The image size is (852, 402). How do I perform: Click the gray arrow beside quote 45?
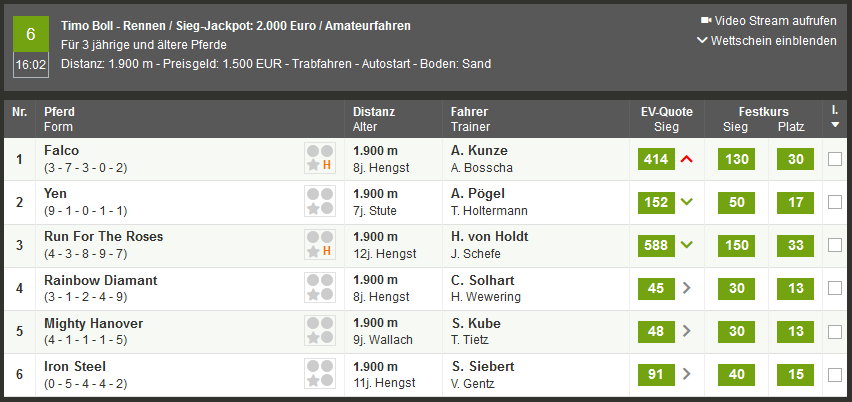[x=687, y=288]
